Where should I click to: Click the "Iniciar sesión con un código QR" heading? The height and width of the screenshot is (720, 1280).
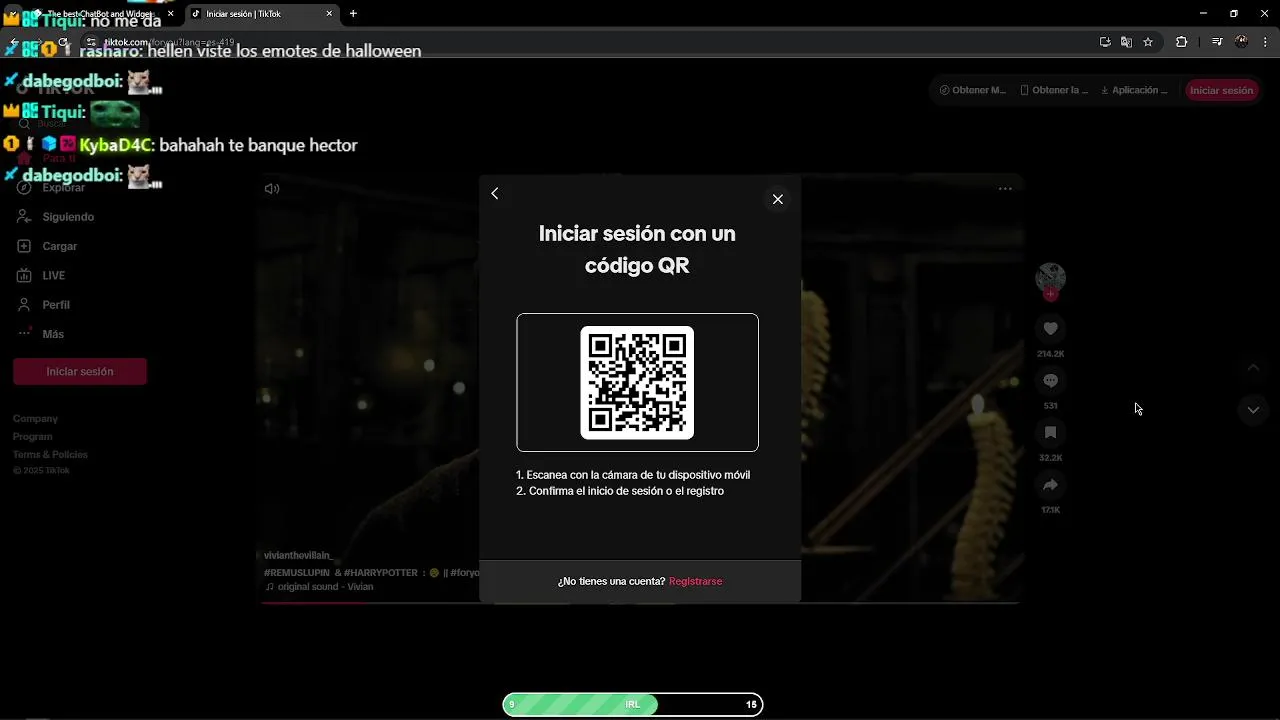(x=637, y=249)
